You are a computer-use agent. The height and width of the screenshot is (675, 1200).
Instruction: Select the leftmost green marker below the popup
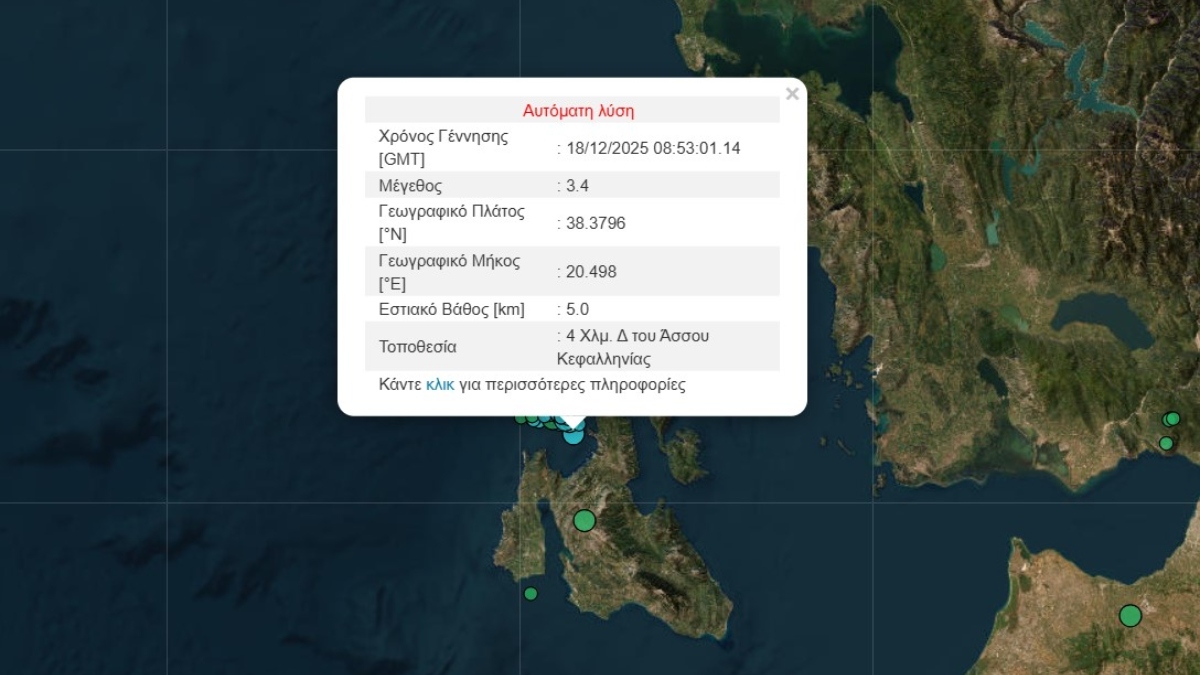pyautogui.click(x=521, y=418)
